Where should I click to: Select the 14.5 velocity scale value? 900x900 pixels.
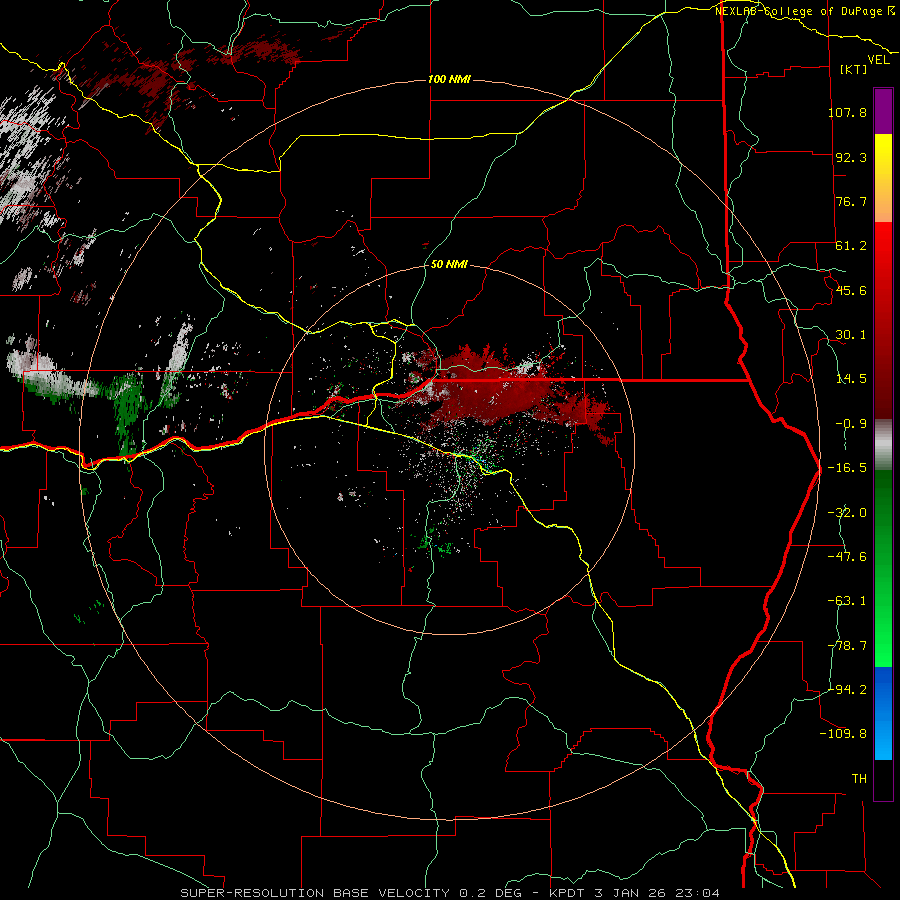pos(851,379)
